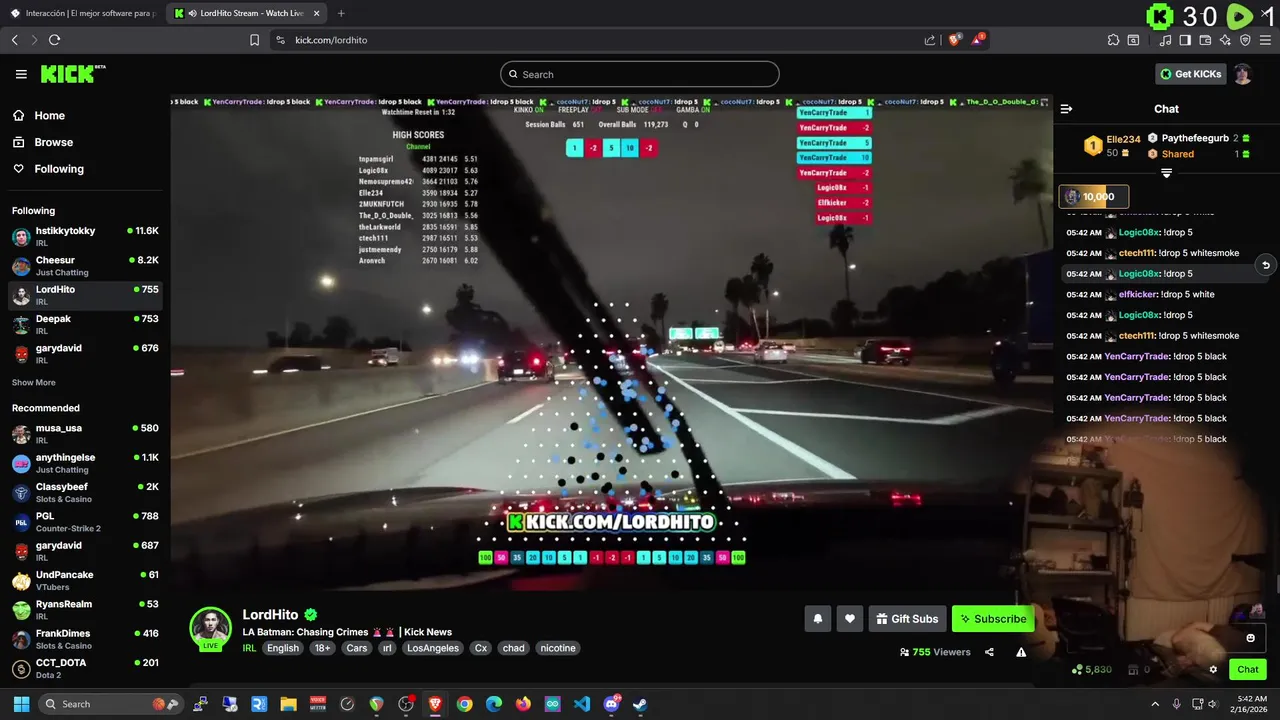Click the bookmark icon in address bar
1280x720 pixels.
coord(254,40)
